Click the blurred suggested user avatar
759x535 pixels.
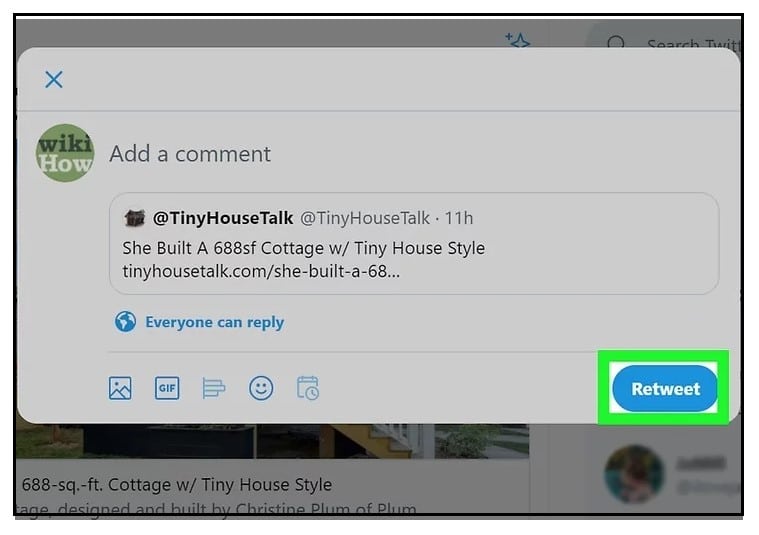click(x=634, y=474)
